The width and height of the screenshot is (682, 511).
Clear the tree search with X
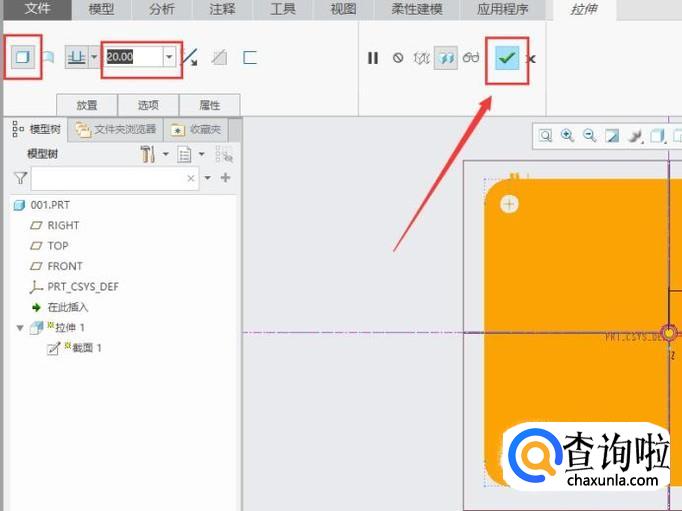(x=191, y=178)
